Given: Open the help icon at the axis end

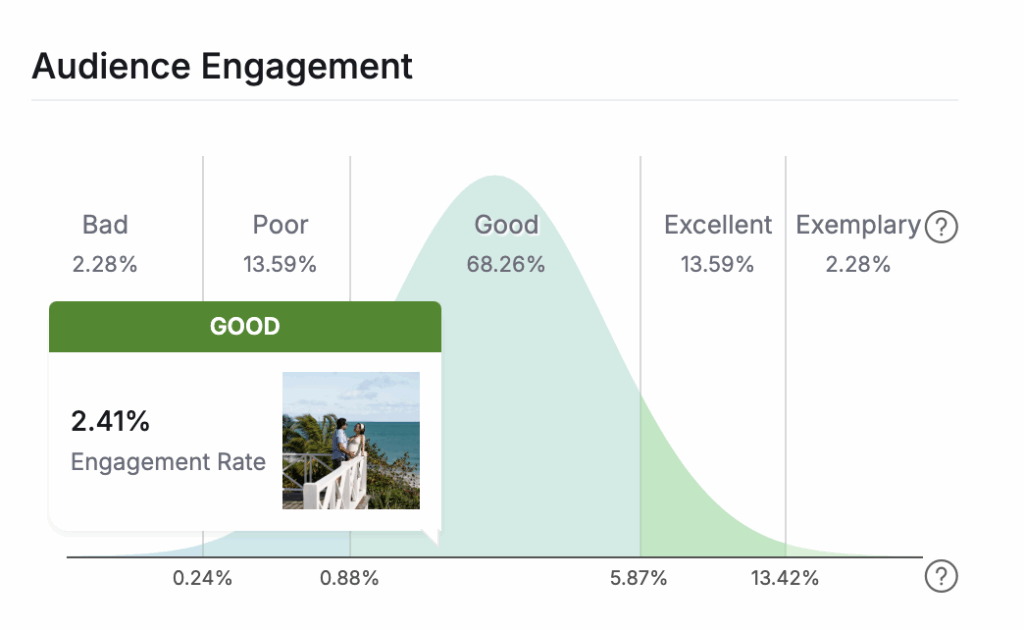Looking at the screenshot, I should pyautogui.click(x=941, y=576).
